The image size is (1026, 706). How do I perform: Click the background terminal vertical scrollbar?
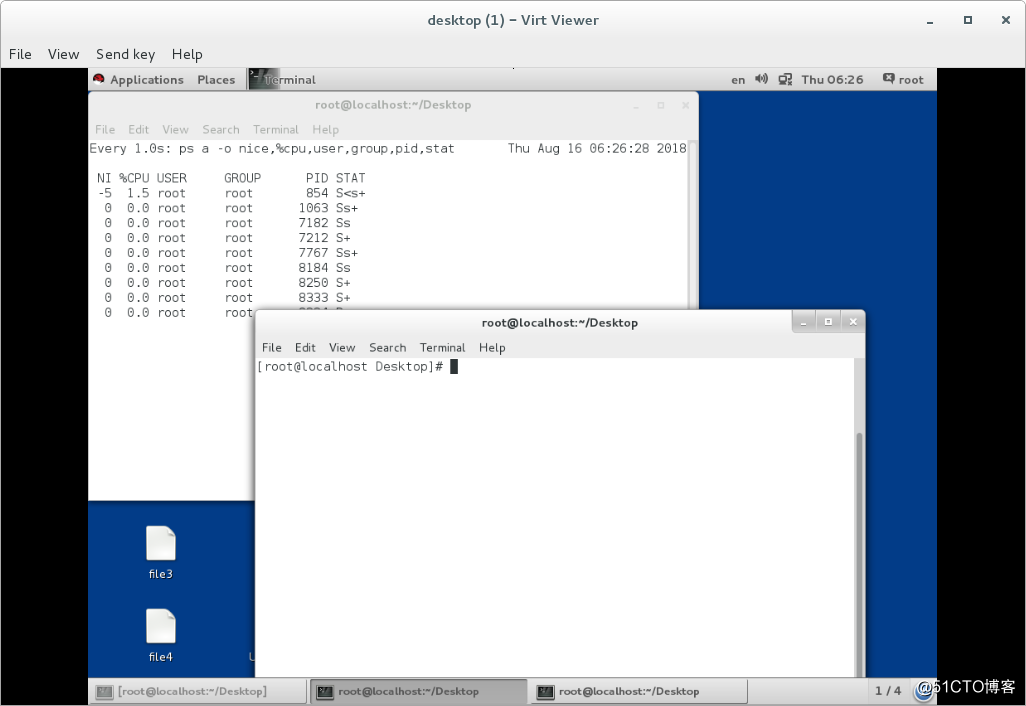692,224
